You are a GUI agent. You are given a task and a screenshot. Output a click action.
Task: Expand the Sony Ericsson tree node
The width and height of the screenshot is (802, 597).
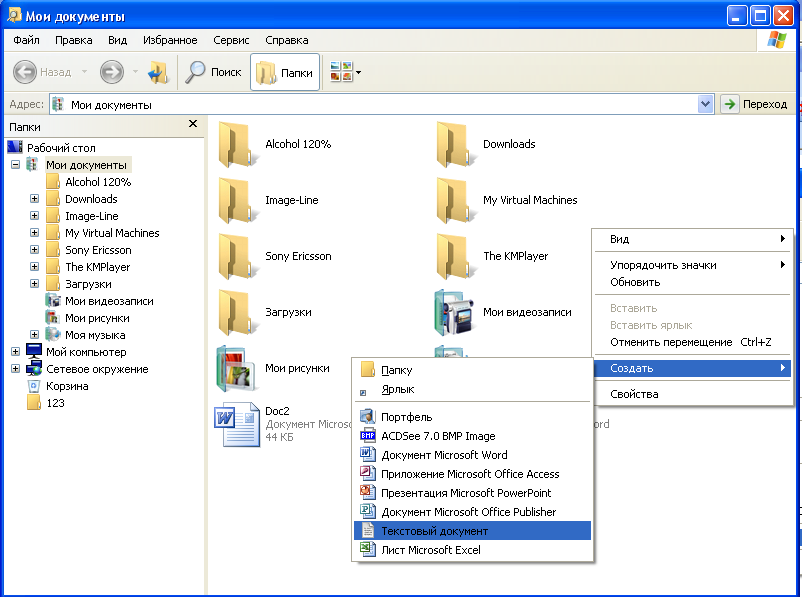point(34,250)
